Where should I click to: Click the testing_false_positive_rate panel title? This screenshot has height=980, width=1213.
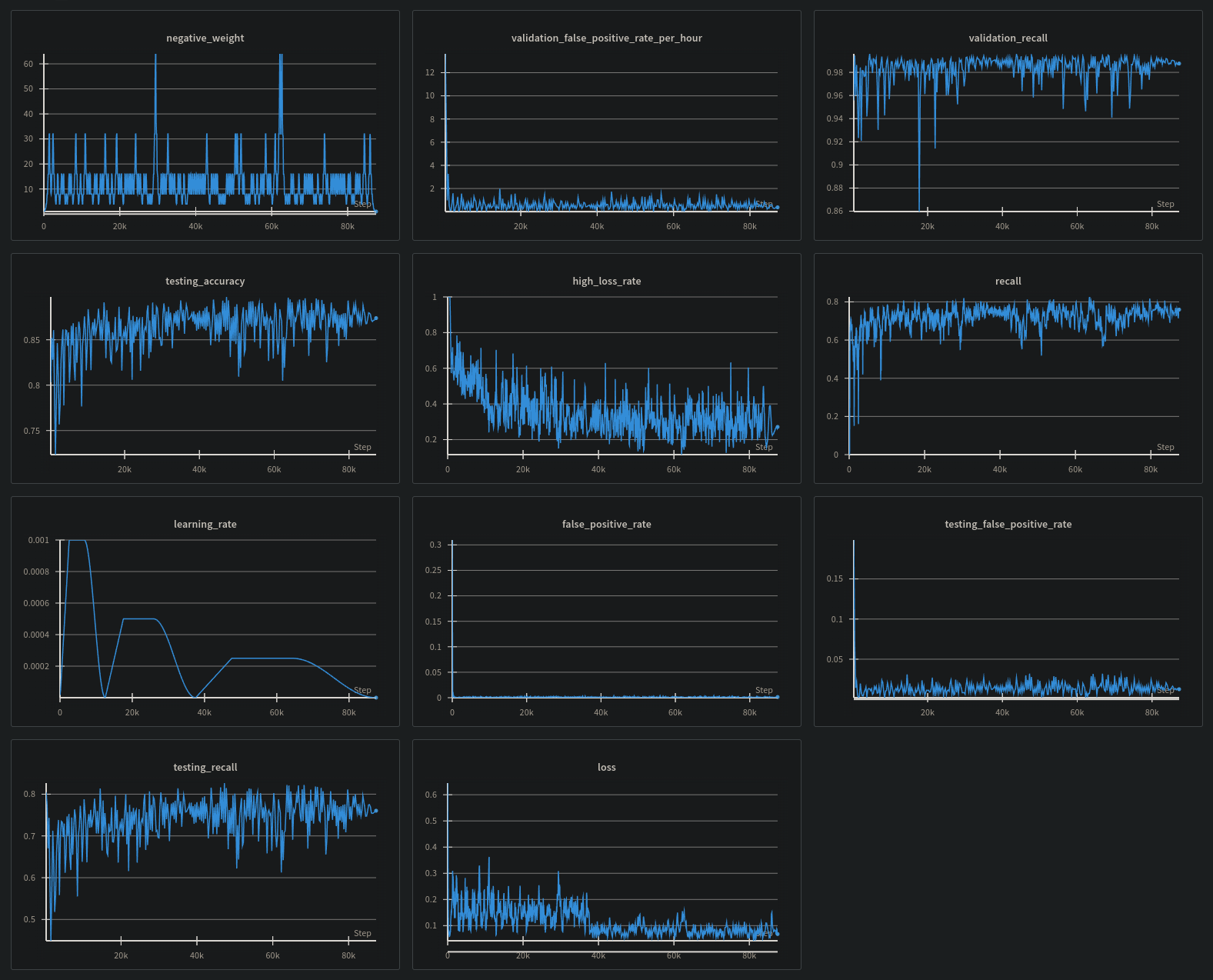point(1008,524)
